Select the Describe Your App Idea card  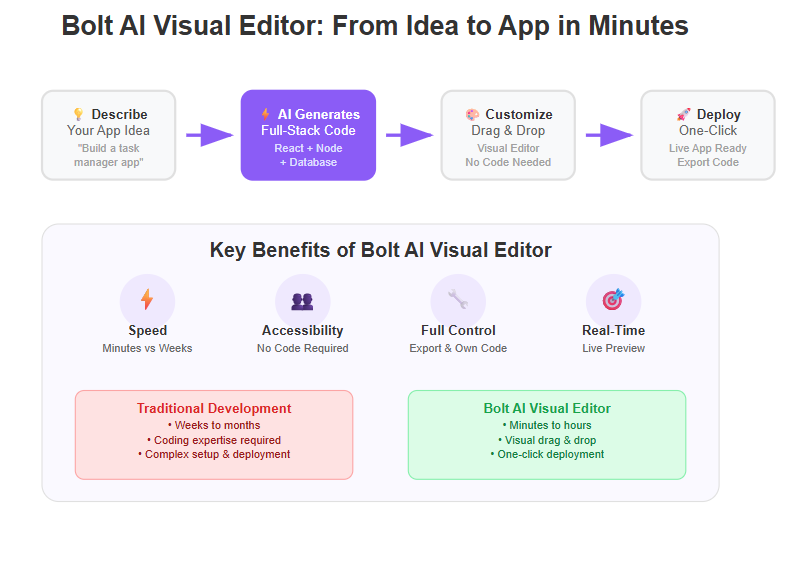pyautogui.click(x=109, y=135)
